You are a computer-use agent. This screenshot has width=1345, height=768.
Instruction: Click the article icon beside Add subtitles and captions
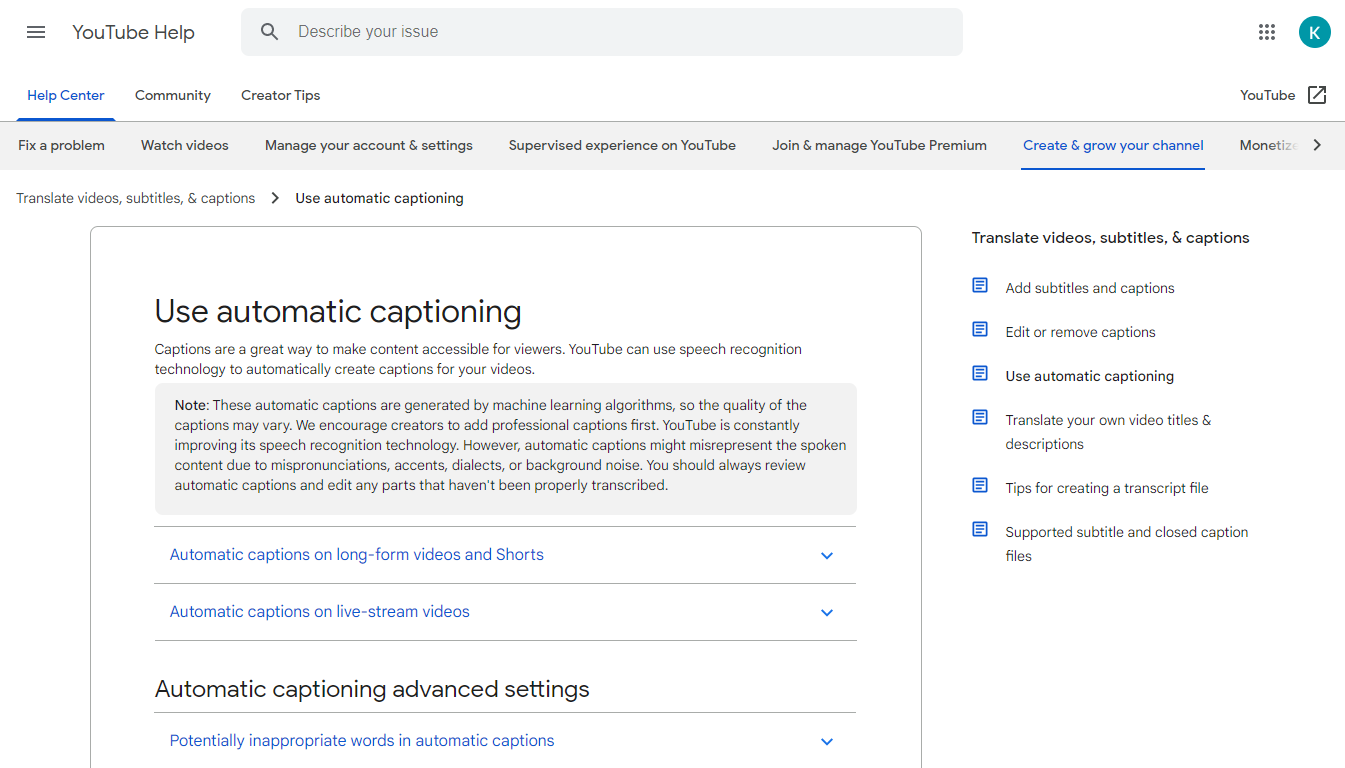[980, 286]
